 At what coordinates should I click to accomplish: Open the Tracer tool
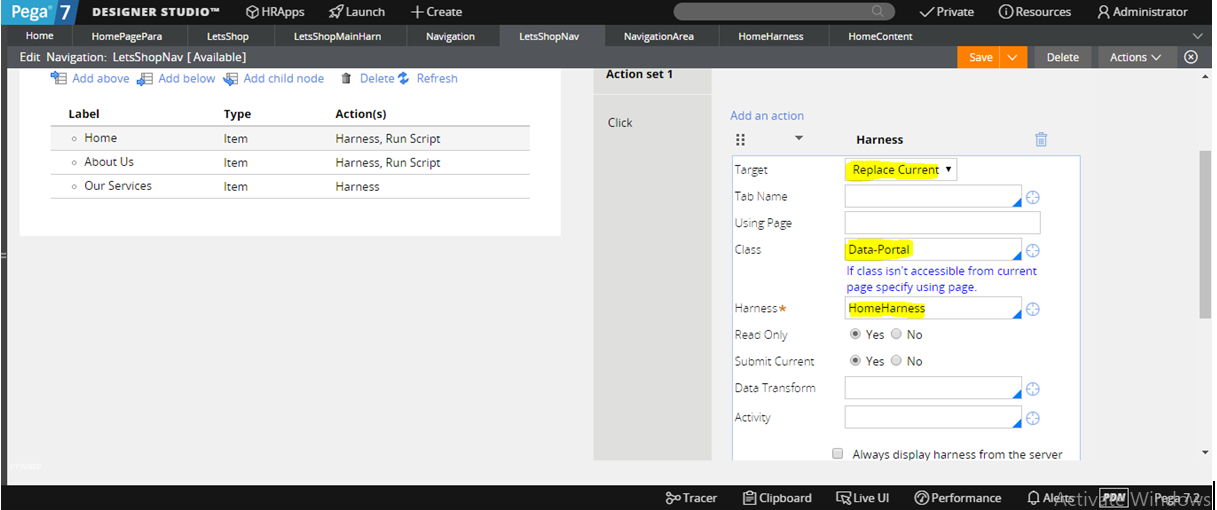pyautogui.click(x=691, y=498)
